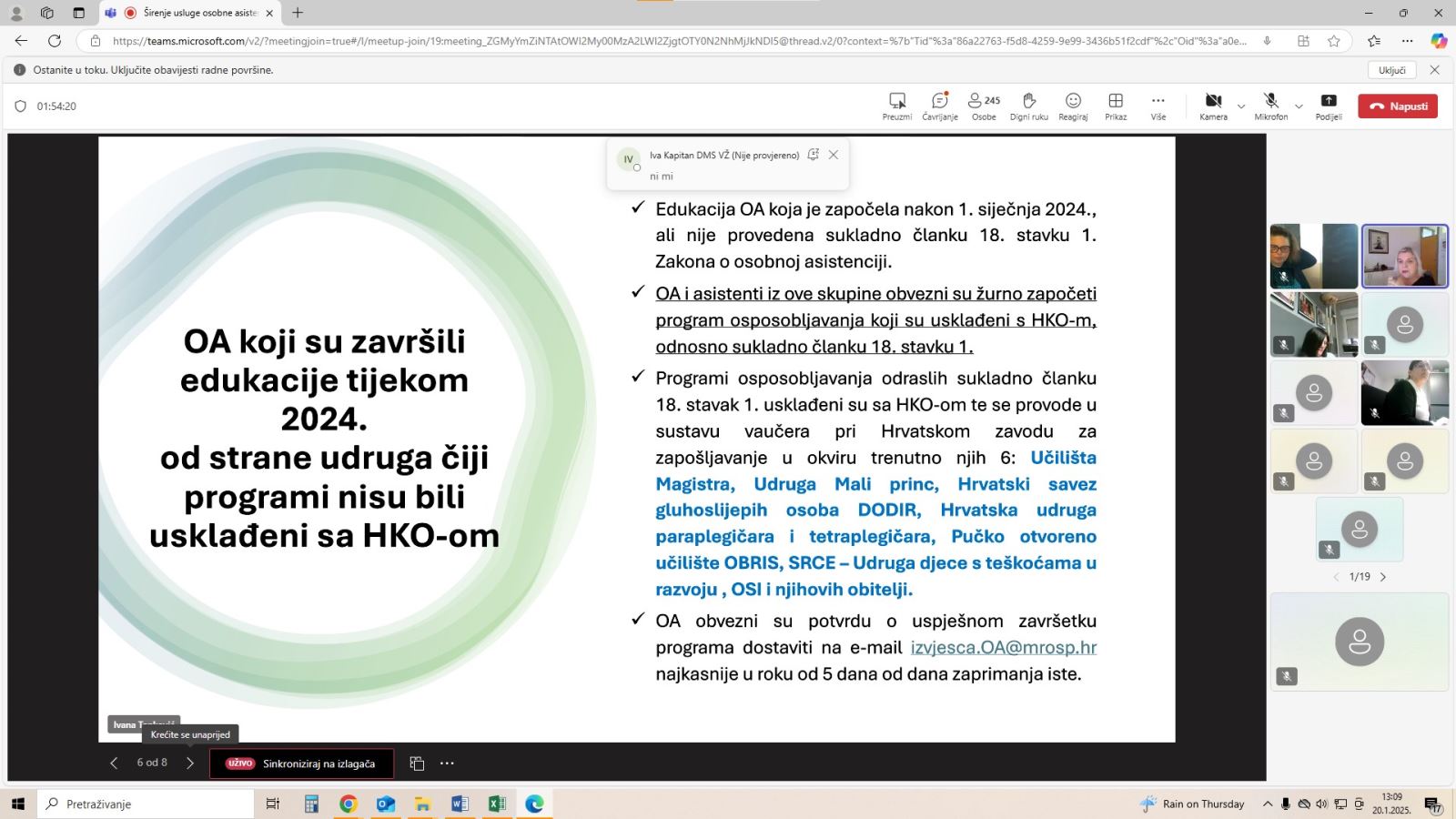
Task: Click the Pretraživanje search box
Action: pyautogui.click(x=146, y=804)
